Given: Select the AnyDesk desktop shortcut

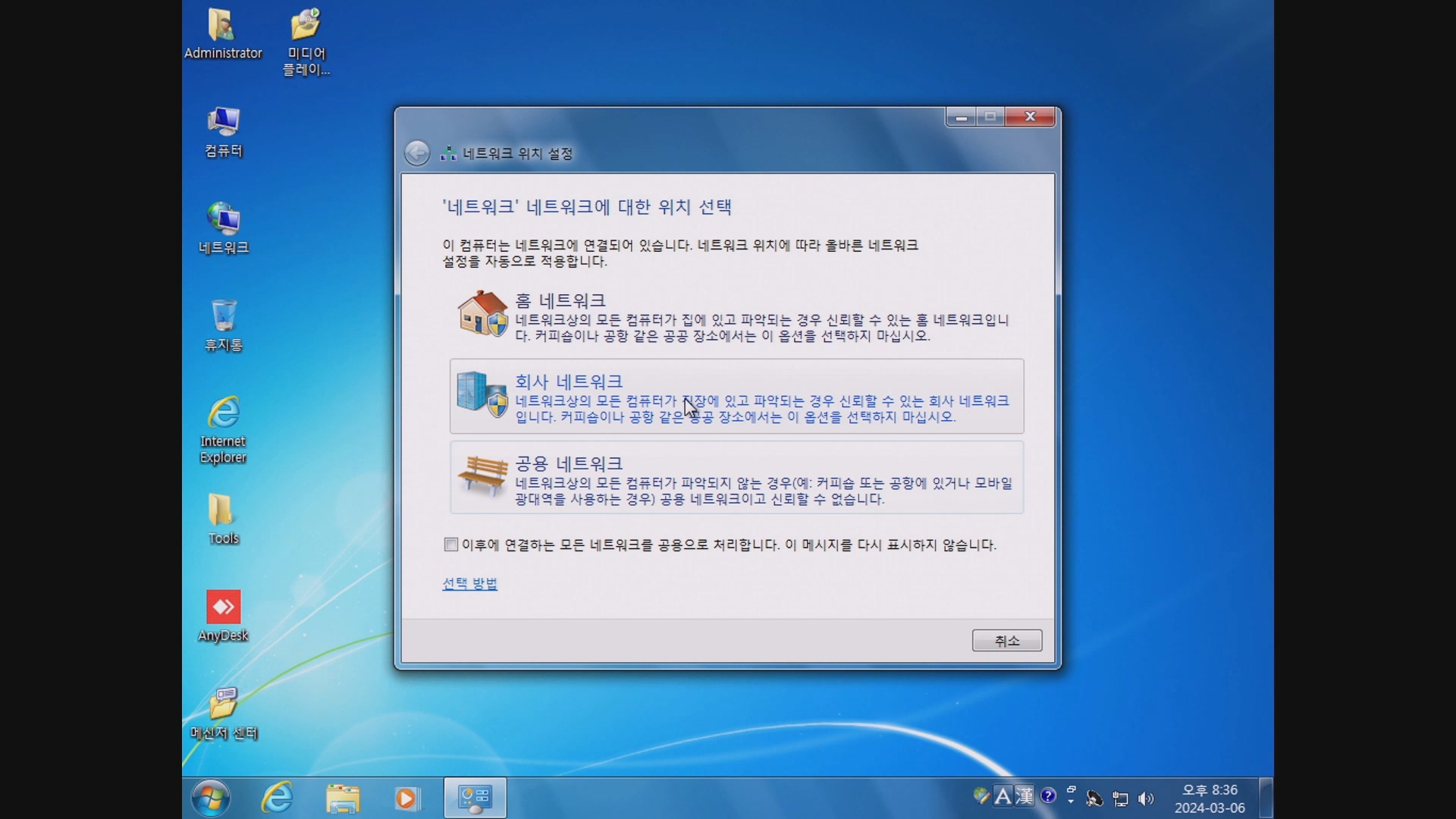Looking at the screenshot, I should point(223,616).
